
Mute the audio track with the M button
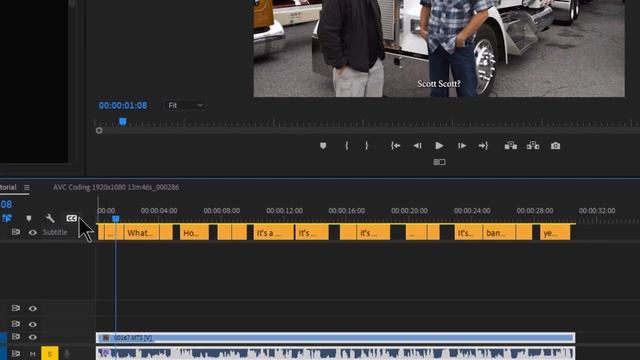[x=32, y=354]
